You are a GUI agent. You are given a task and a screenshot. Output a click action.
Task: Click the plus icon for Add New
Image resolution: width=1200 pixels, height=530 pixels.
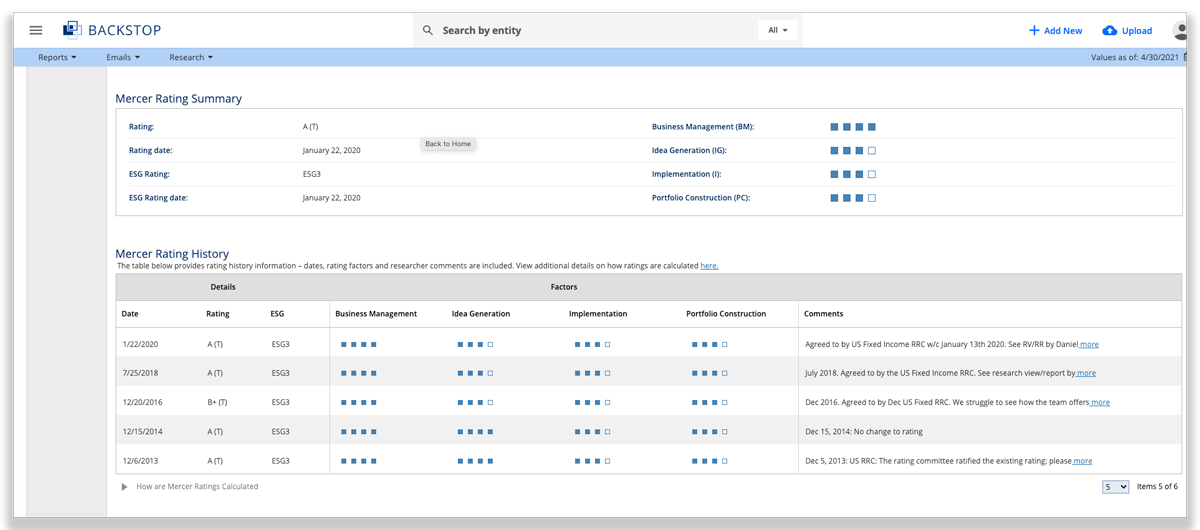coord(1034,31)
